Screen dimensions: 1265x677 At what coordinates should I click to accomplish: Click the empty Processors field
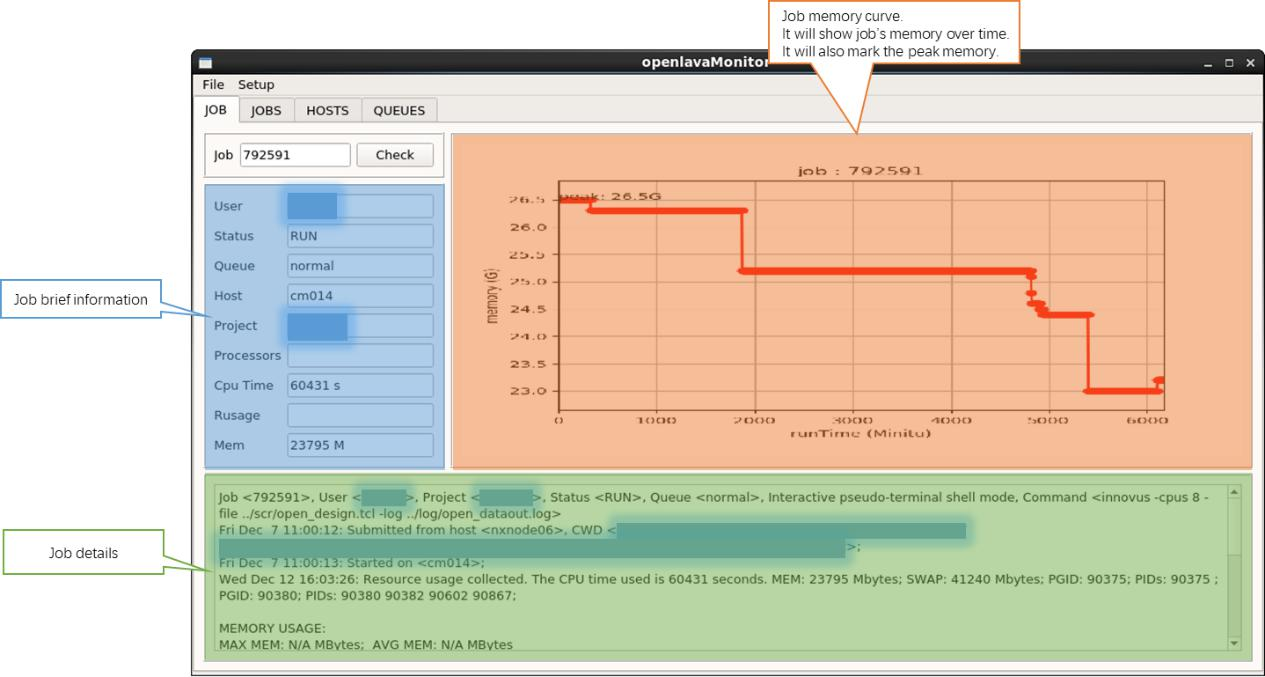(x=360, y=355)
